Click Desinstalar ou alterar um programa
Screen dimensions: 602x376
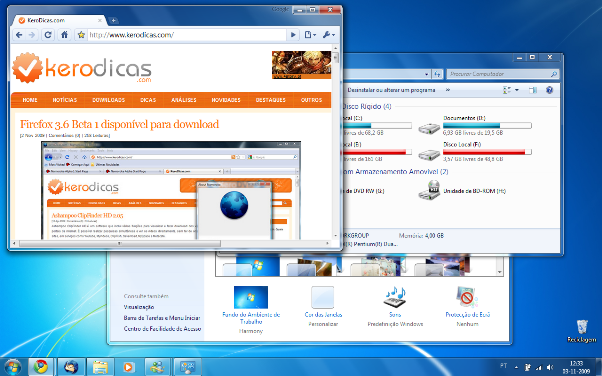391,90
